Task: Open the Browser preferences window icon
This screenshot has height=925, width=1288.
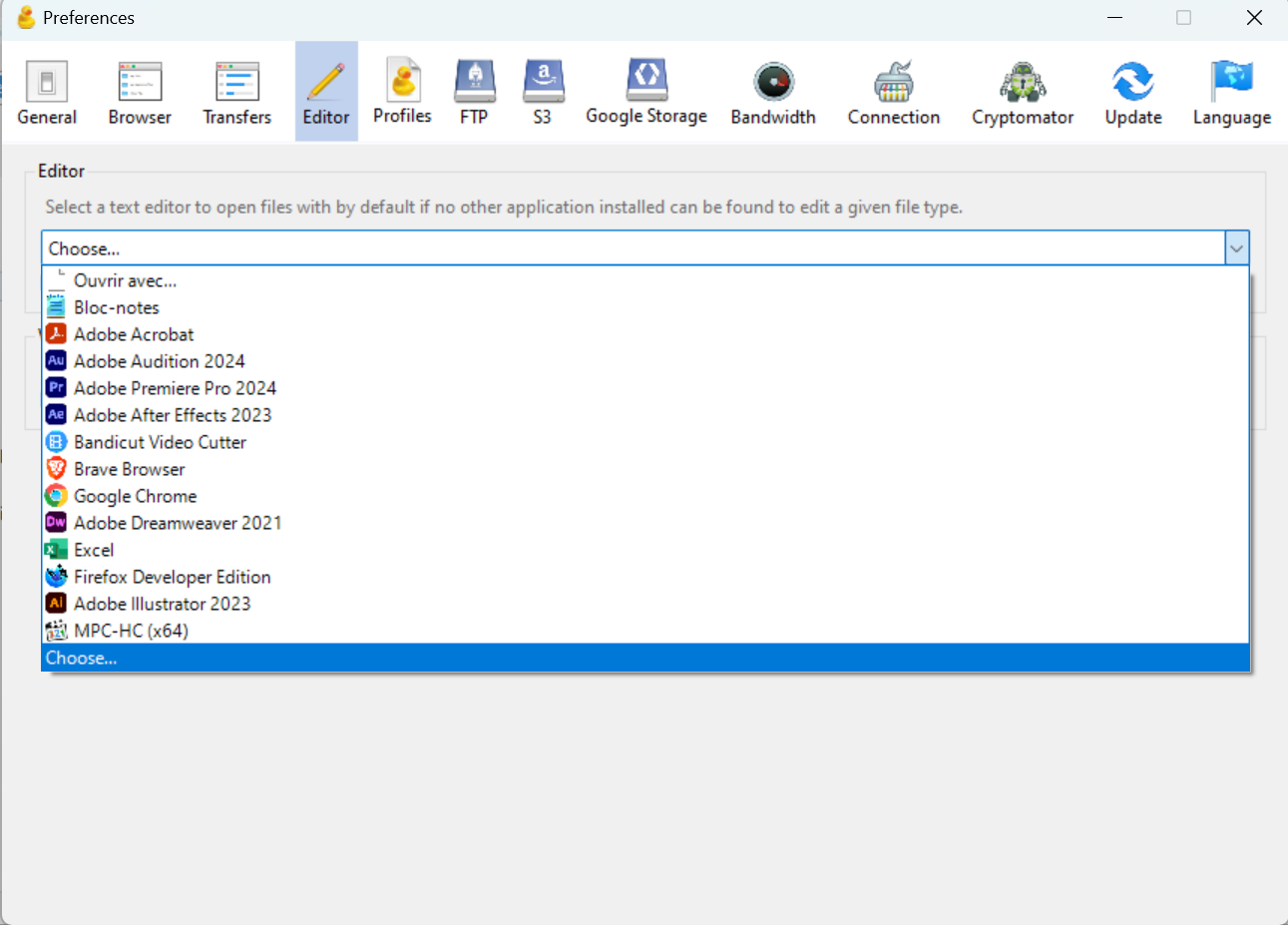Action: 140,82
